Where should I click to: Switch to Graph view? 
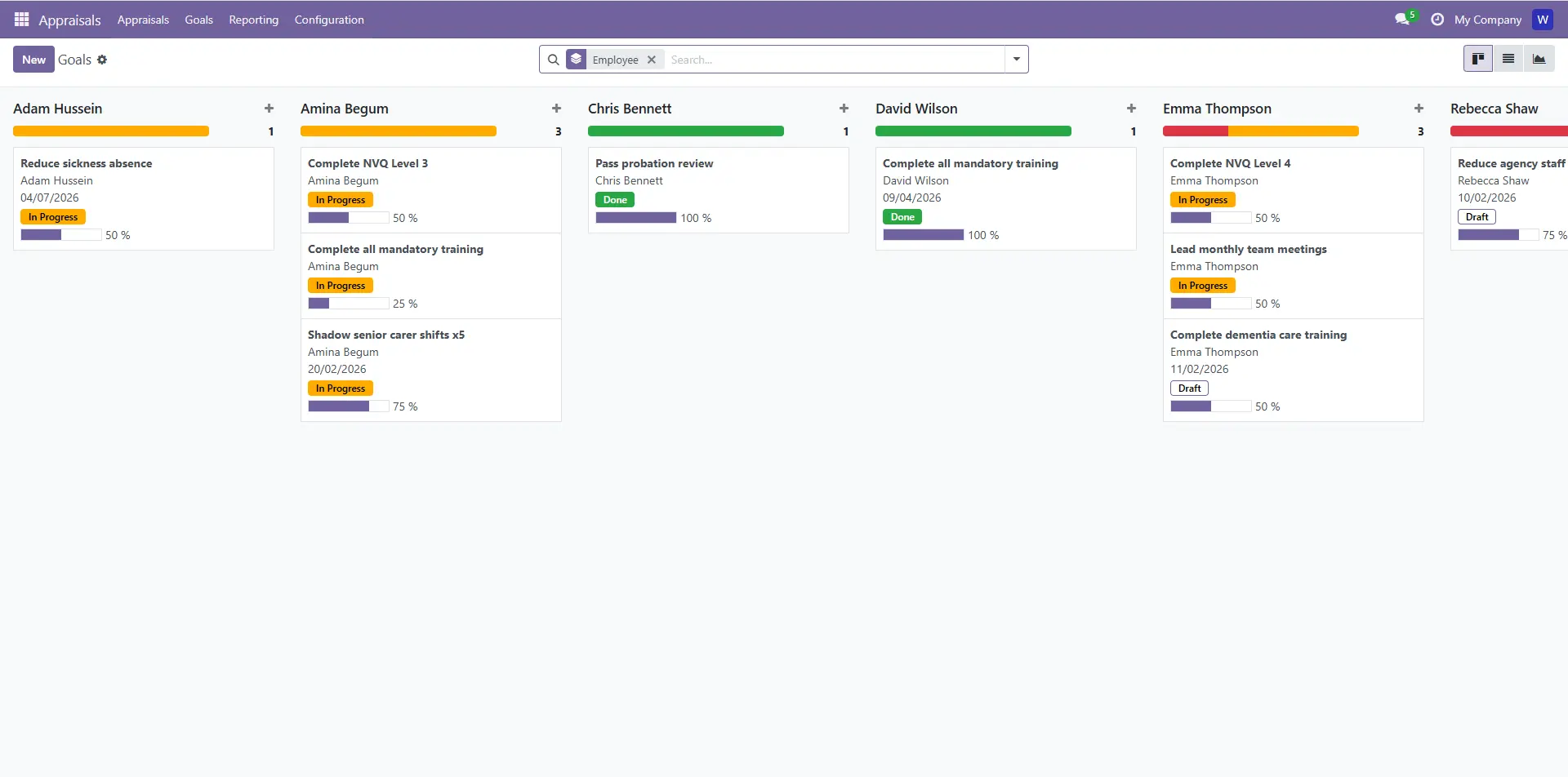click(1539, 59)
